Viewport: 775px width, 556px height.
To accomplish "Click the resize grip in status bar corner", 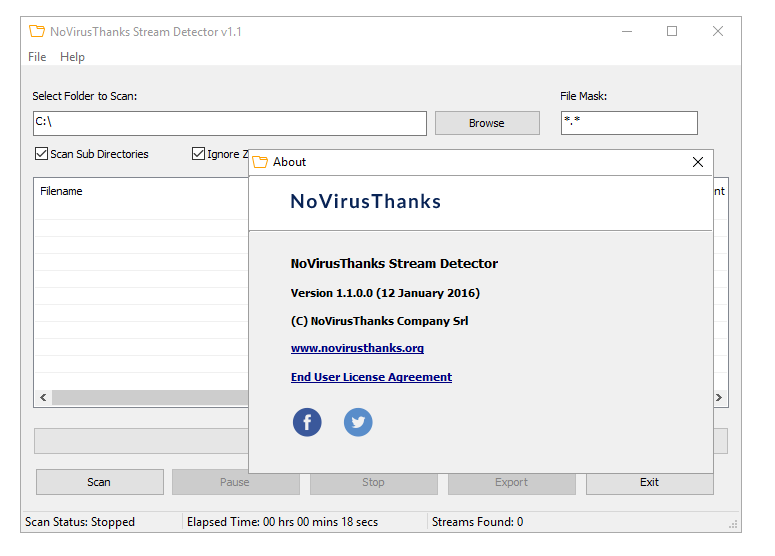I will (x=733, y=524).
